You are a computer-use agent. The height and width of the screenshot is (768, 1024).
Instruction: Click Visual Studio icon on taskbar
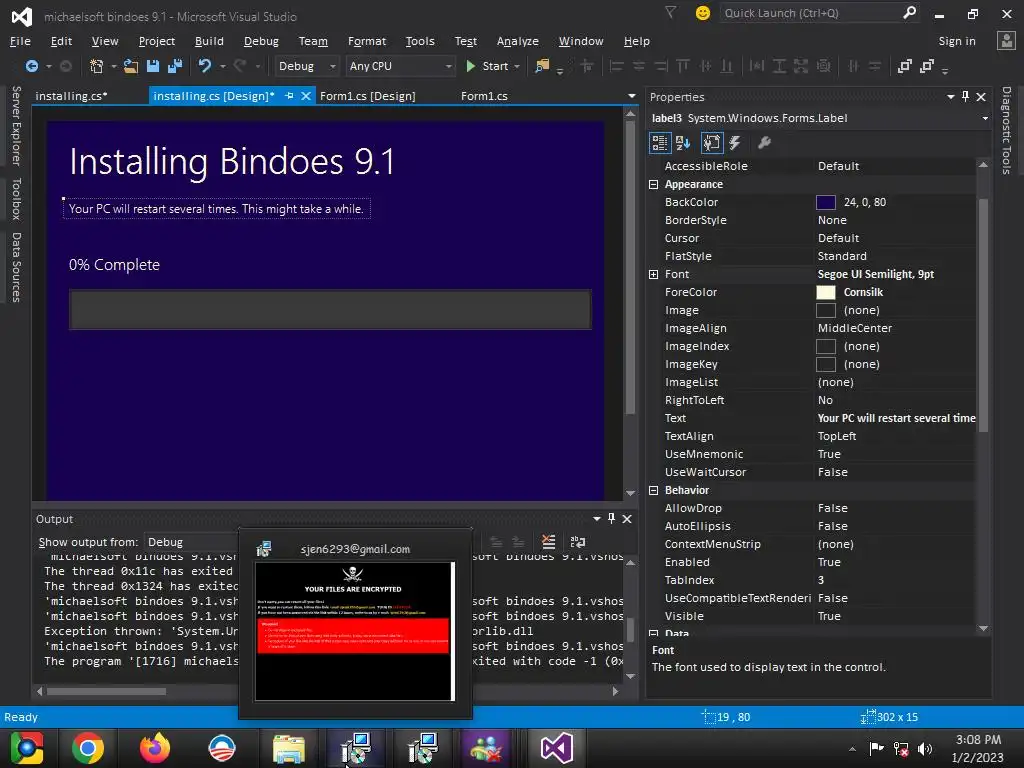pyautogui.click(x=556, y=748)
